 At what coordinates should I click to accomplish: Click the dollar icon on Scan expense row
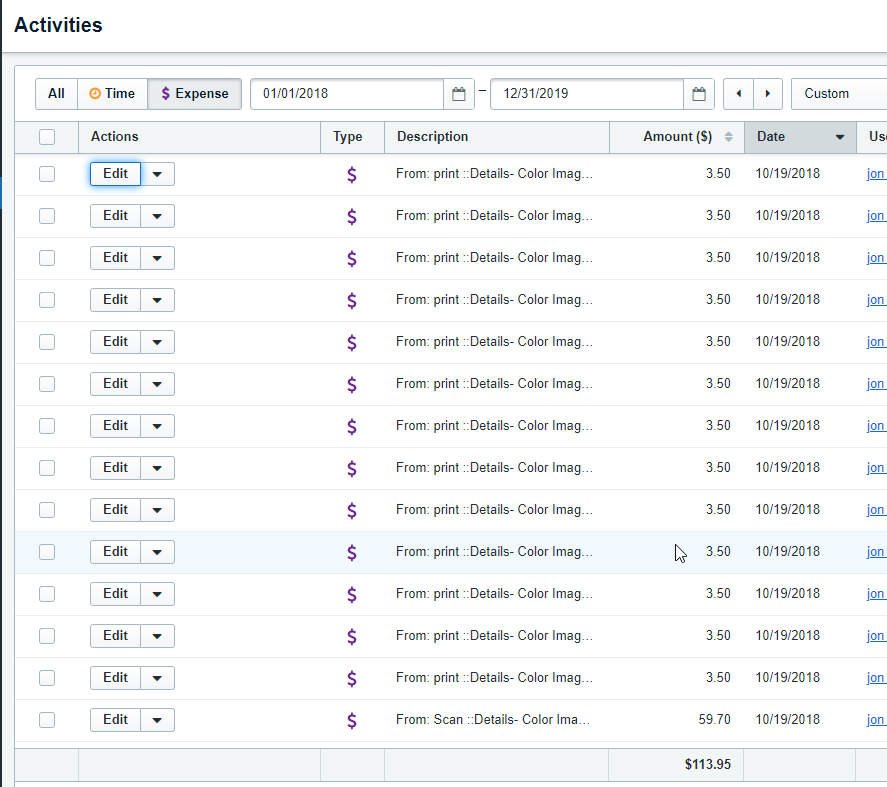coord(351,720)
